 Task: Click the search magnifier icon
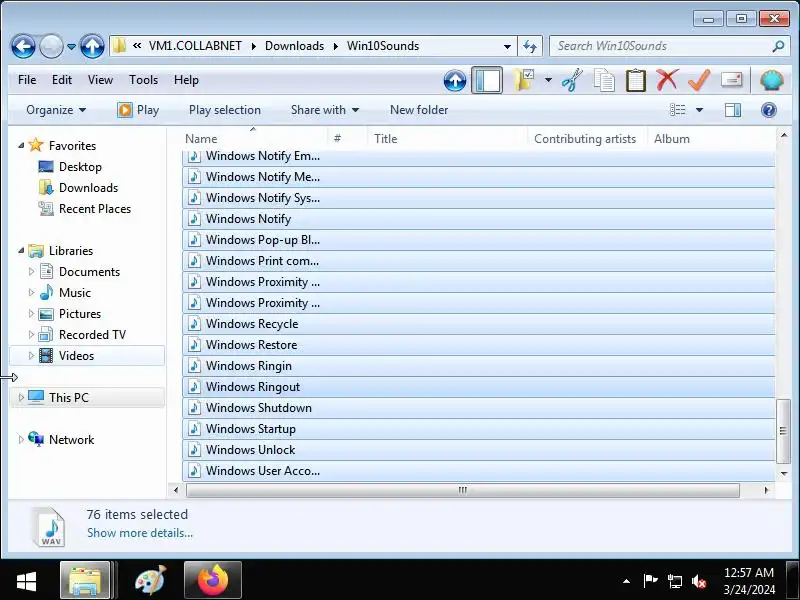778,46
